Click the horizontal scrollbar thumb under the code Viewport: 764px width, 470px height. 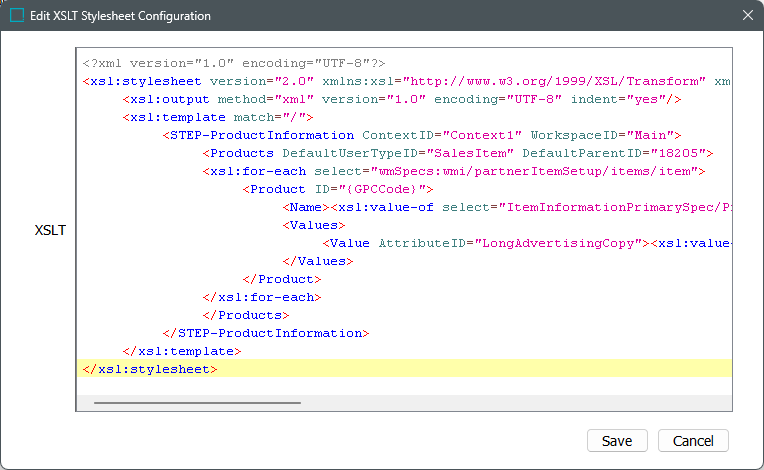[x=197, y=403]
